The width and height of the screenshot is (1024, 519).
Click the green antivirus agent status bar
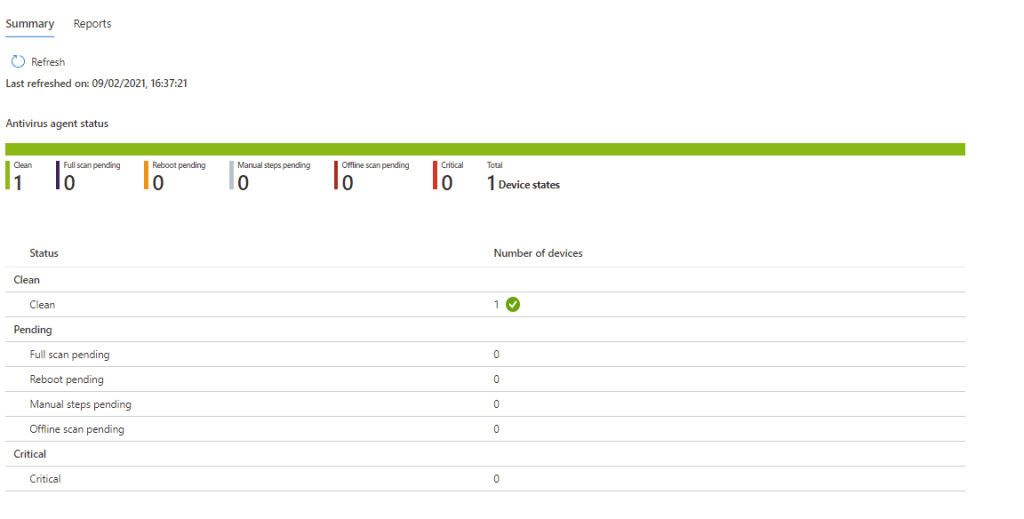(485, 149)
